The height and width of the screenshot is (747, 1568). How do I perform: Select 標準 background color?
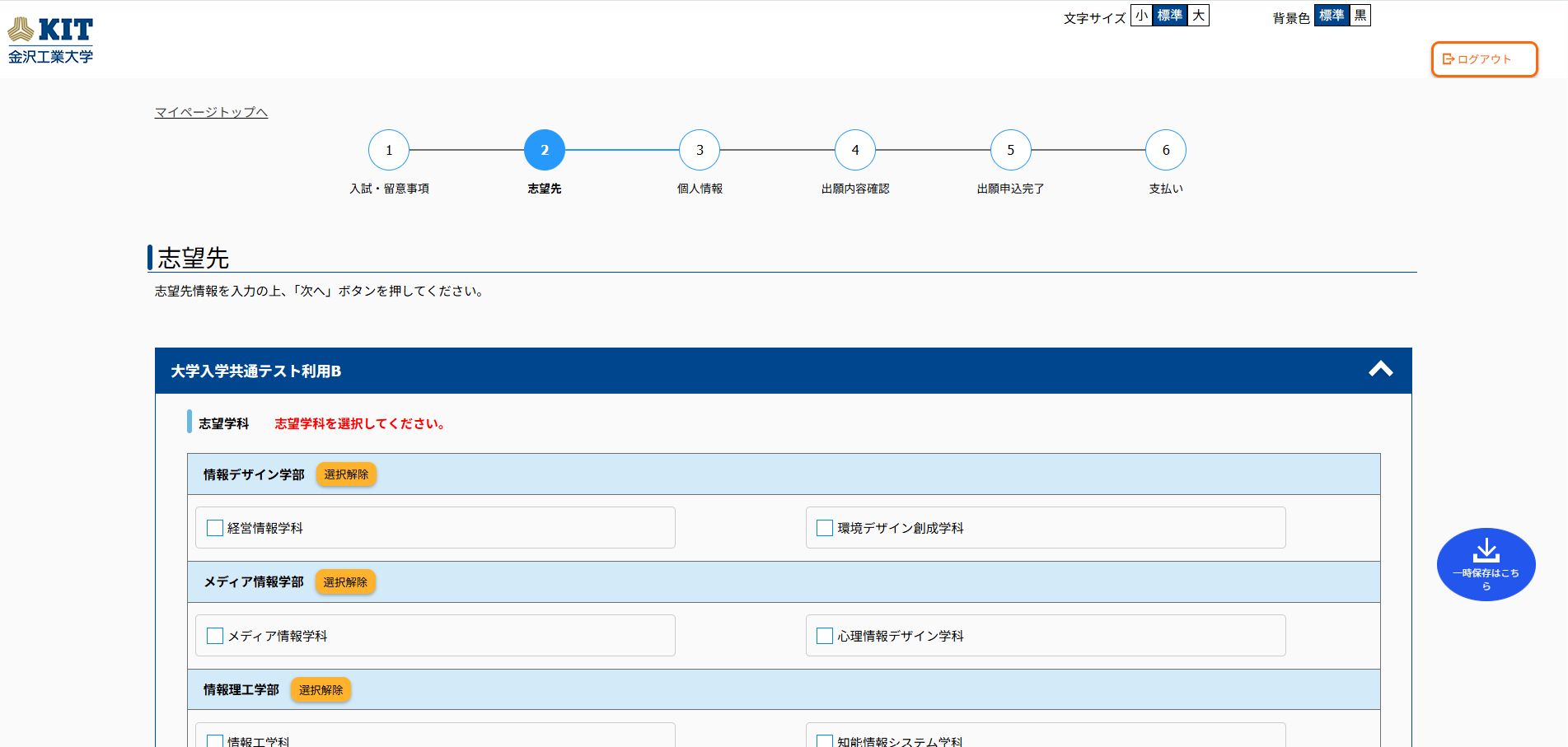pyautogui.click(x=1331, y=16)
